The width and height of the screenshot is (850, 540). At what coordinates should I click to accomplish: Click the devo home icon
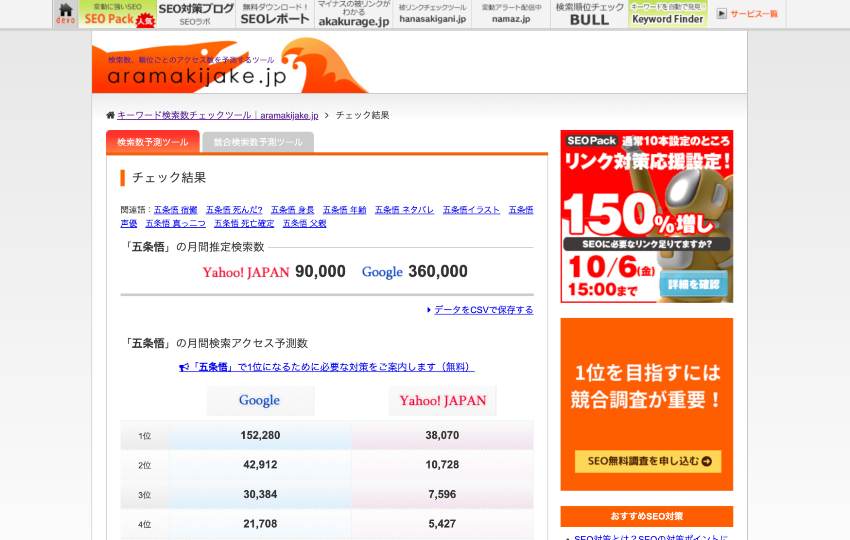[66, 14]
